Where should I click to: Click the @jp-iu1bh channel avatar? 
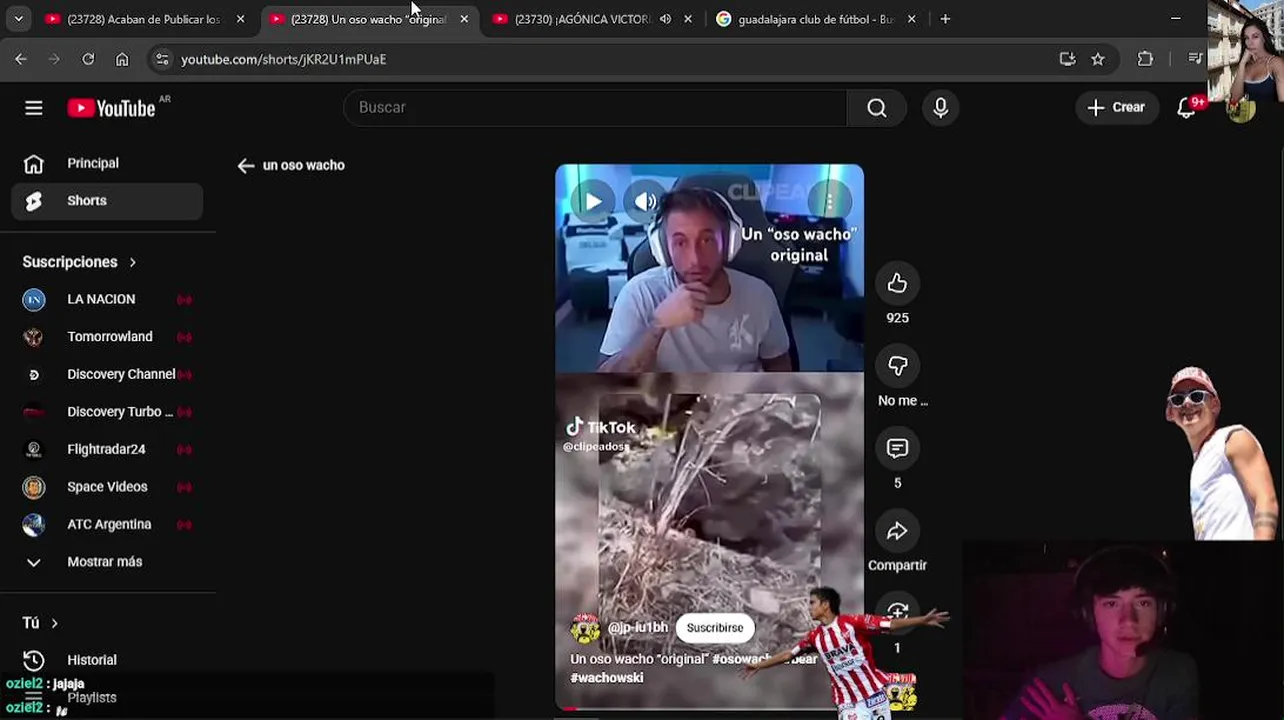[585, 629]
